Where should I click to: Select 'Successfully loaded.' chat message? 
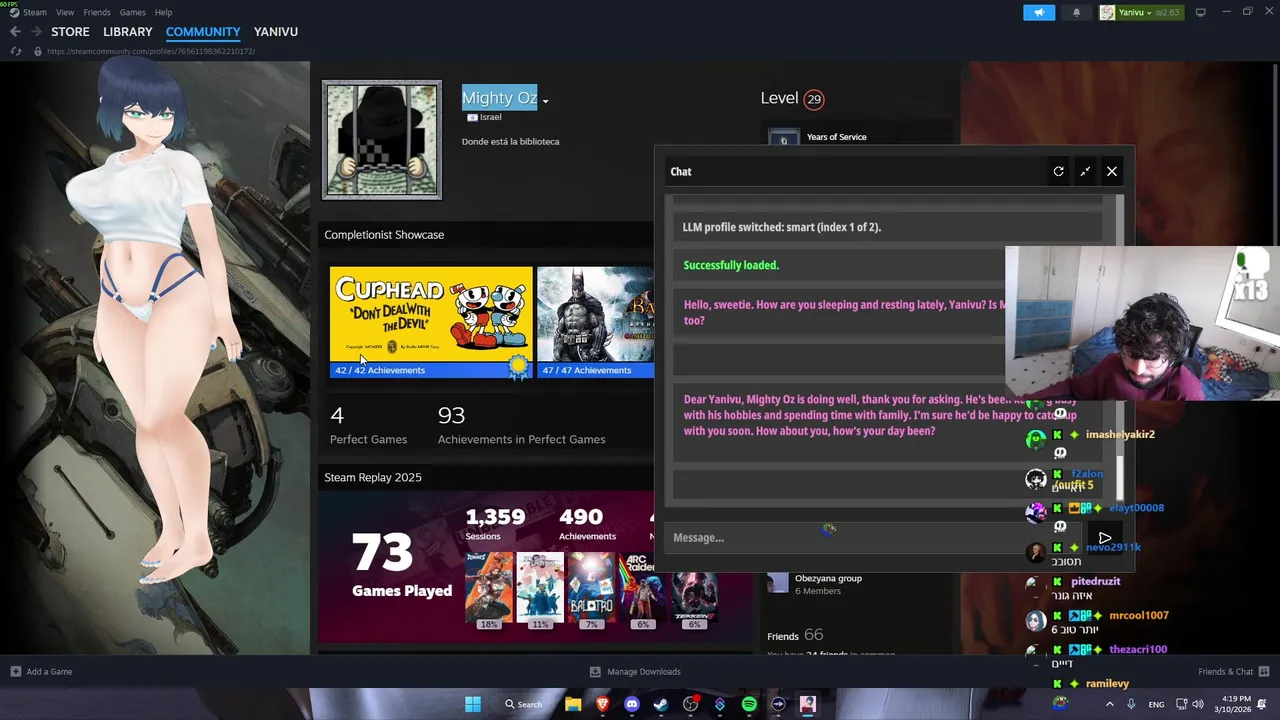tap(731, 265)
